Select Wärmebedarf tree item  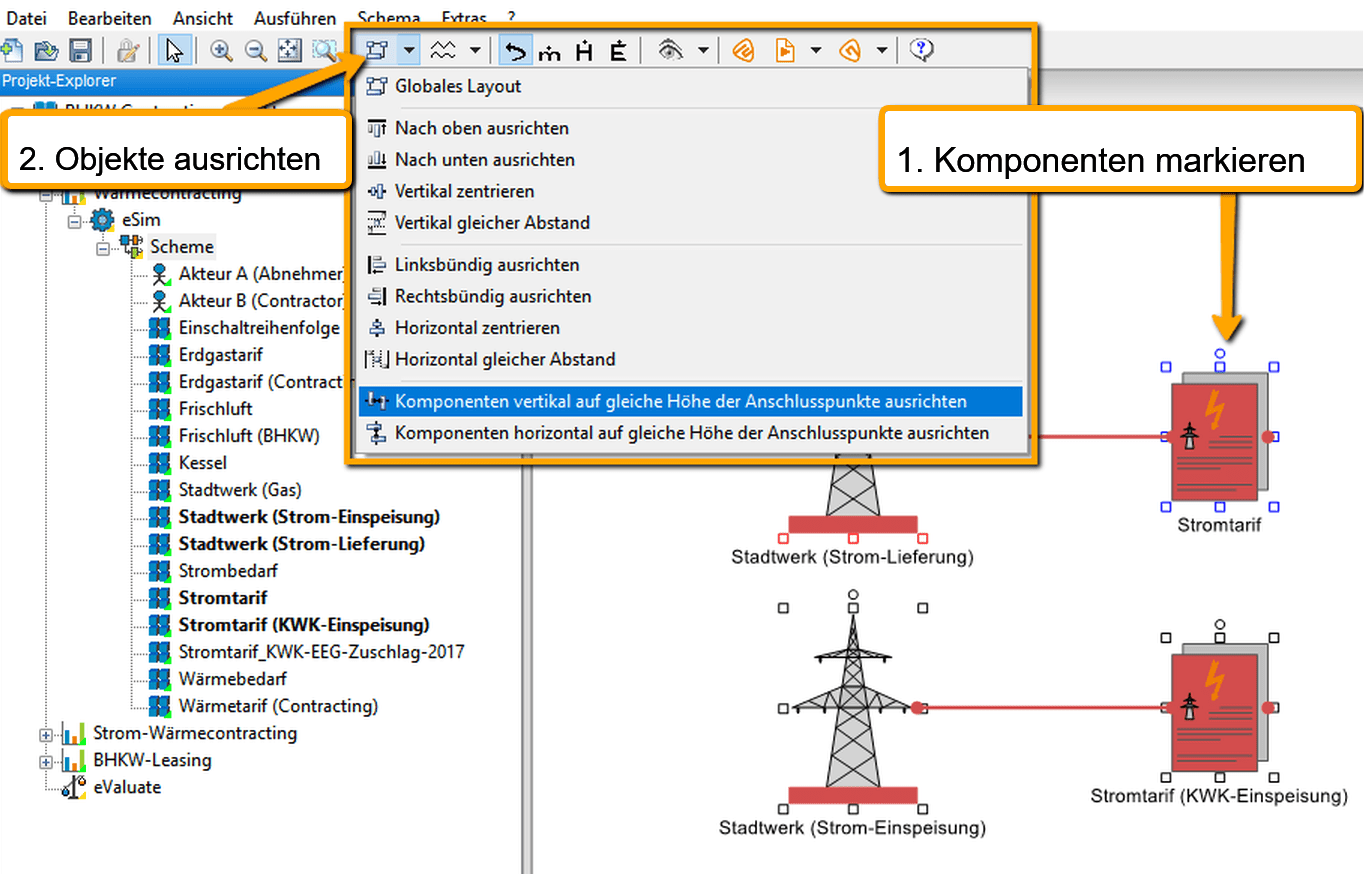tap(233, 679)
